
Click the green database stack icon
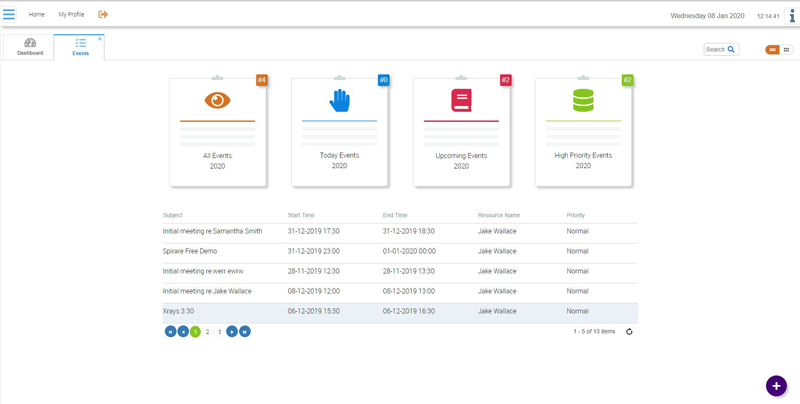tap(583, 100)
